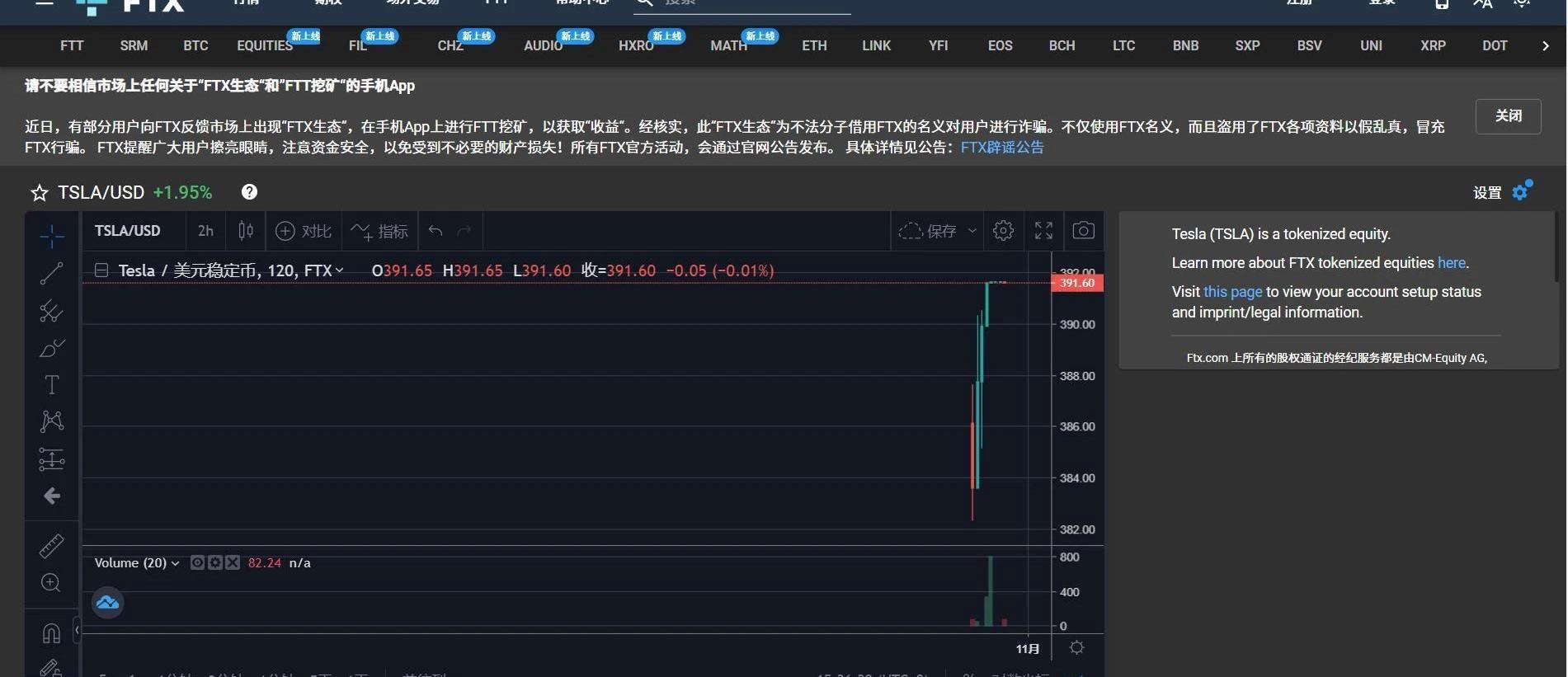1568x677 pixels.
Task: Open the EQUITIES market tab
Action: point(264,46)
